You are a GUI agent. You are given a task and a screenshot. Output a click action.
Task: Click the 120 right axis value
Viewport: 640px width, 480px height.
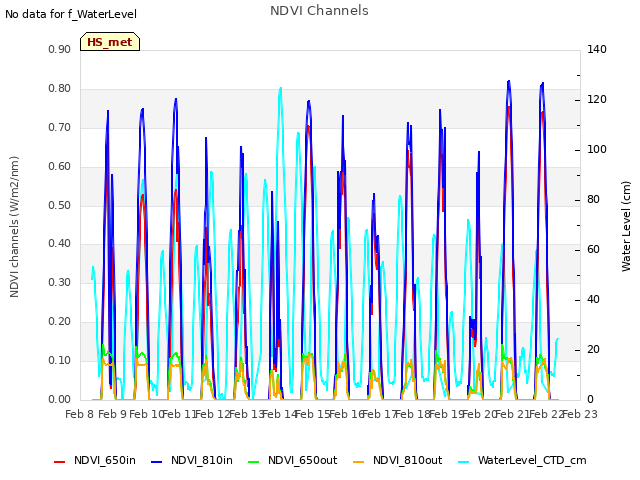click(x=597, y=100)
